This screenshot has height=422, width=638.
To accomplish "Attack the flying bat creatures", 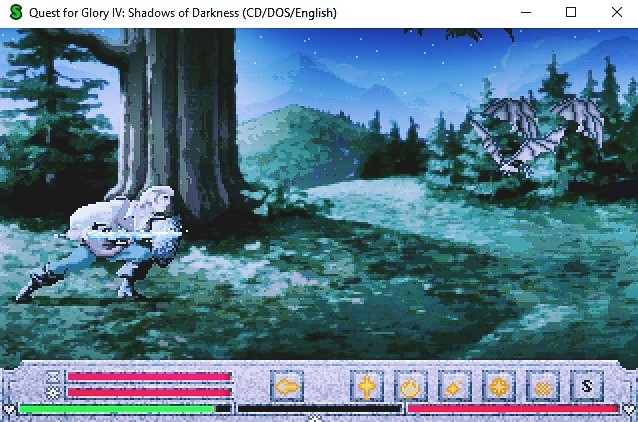I will [537, 136].
